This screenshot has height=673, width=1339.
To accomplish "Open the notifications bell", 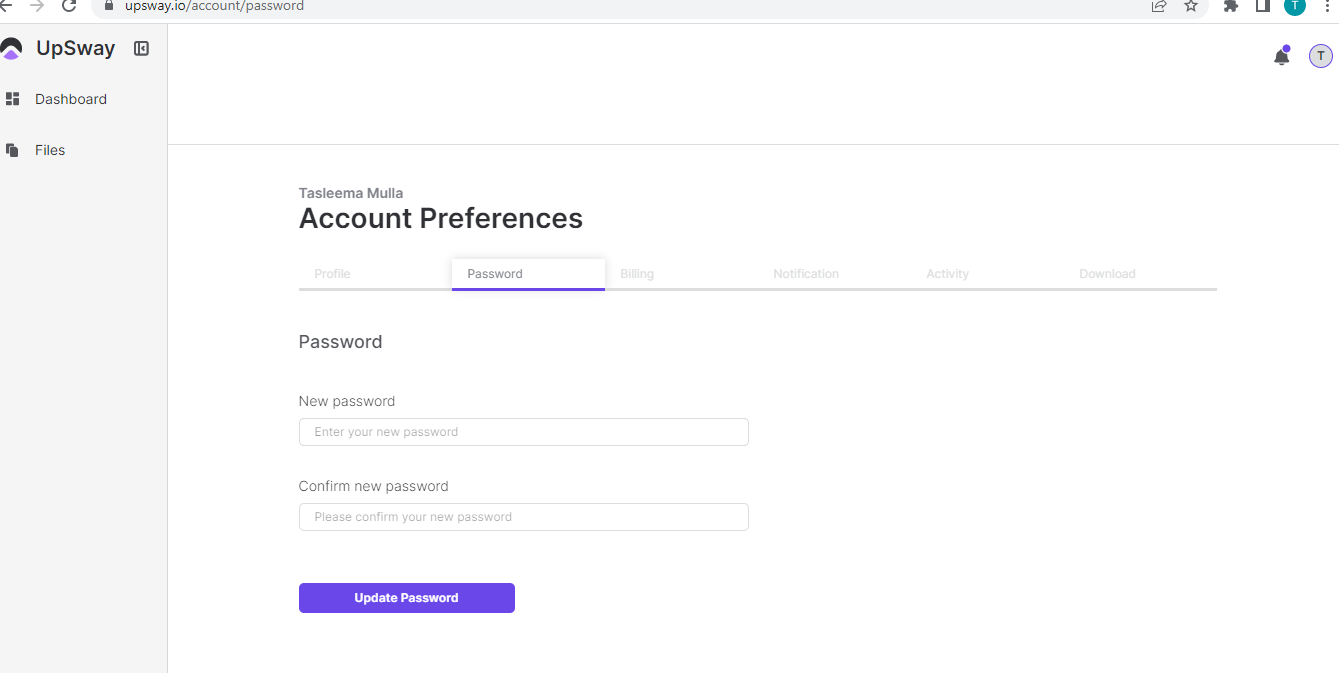I will (1281, 57).
